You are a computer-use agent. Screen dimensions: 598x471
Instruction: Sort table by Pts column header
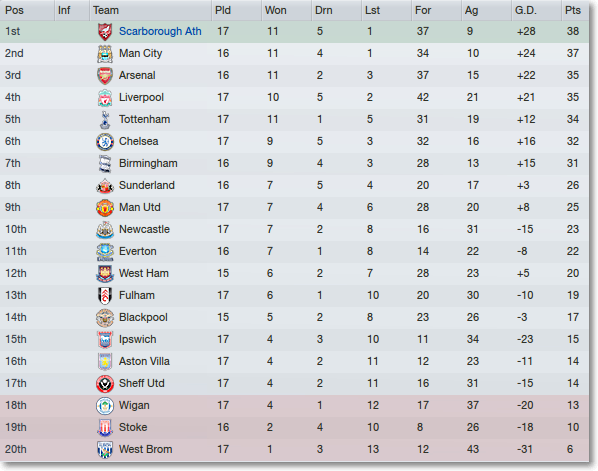575,10
